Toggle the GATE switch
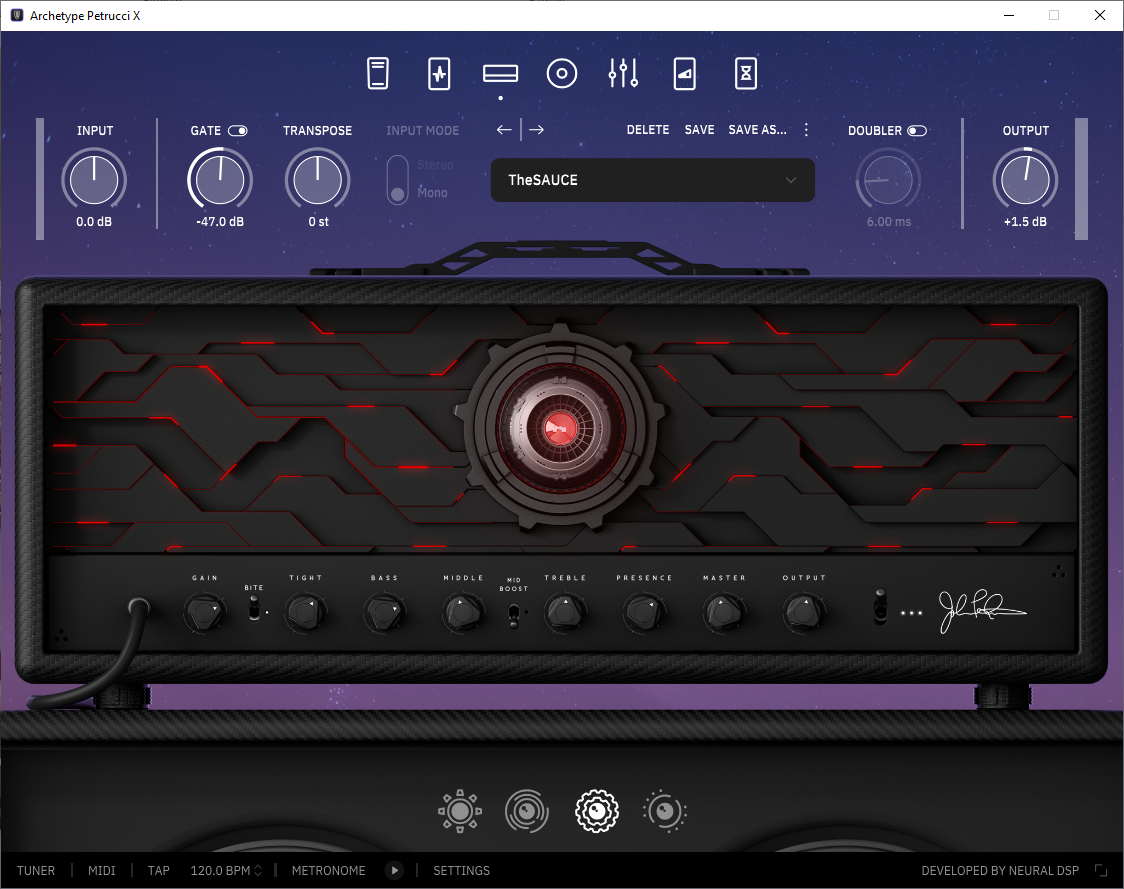This screenshot has height=889, width=1124. click(238, 130)
